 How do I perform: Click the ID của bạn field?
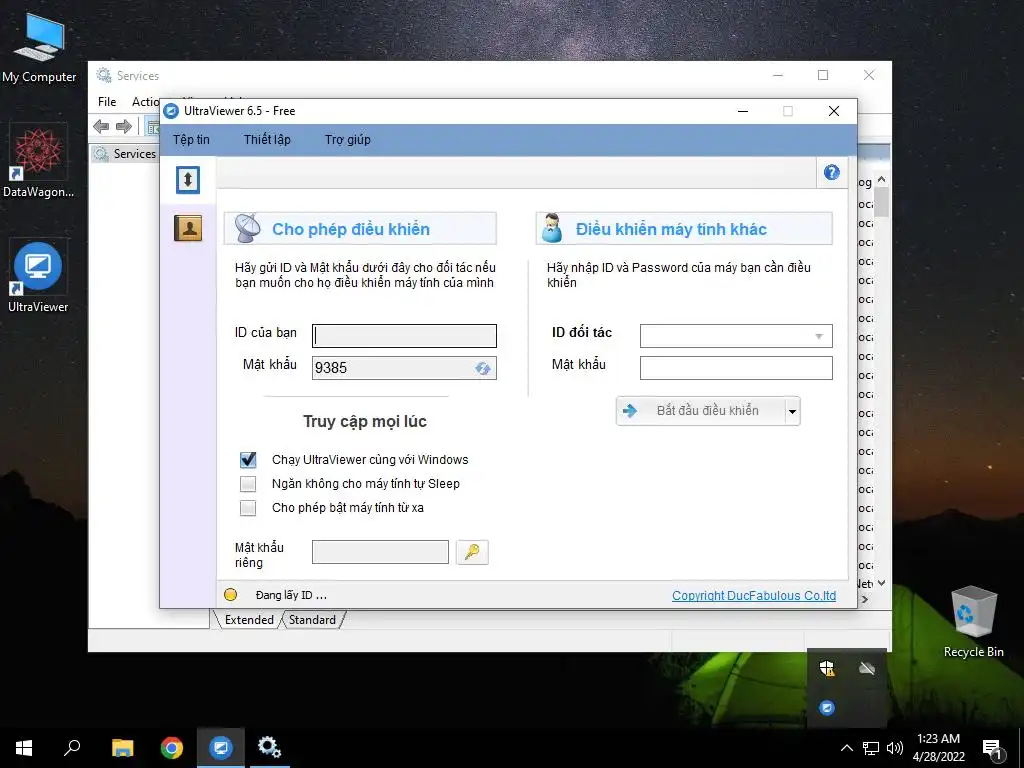(x=404, y=336)
